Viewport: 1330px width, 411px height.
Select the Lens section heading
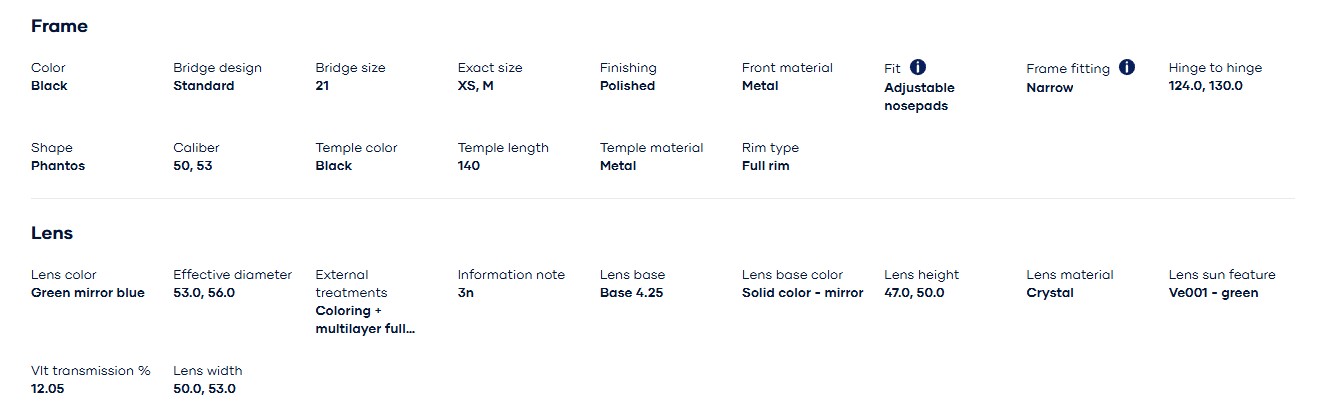click(52, 233)
